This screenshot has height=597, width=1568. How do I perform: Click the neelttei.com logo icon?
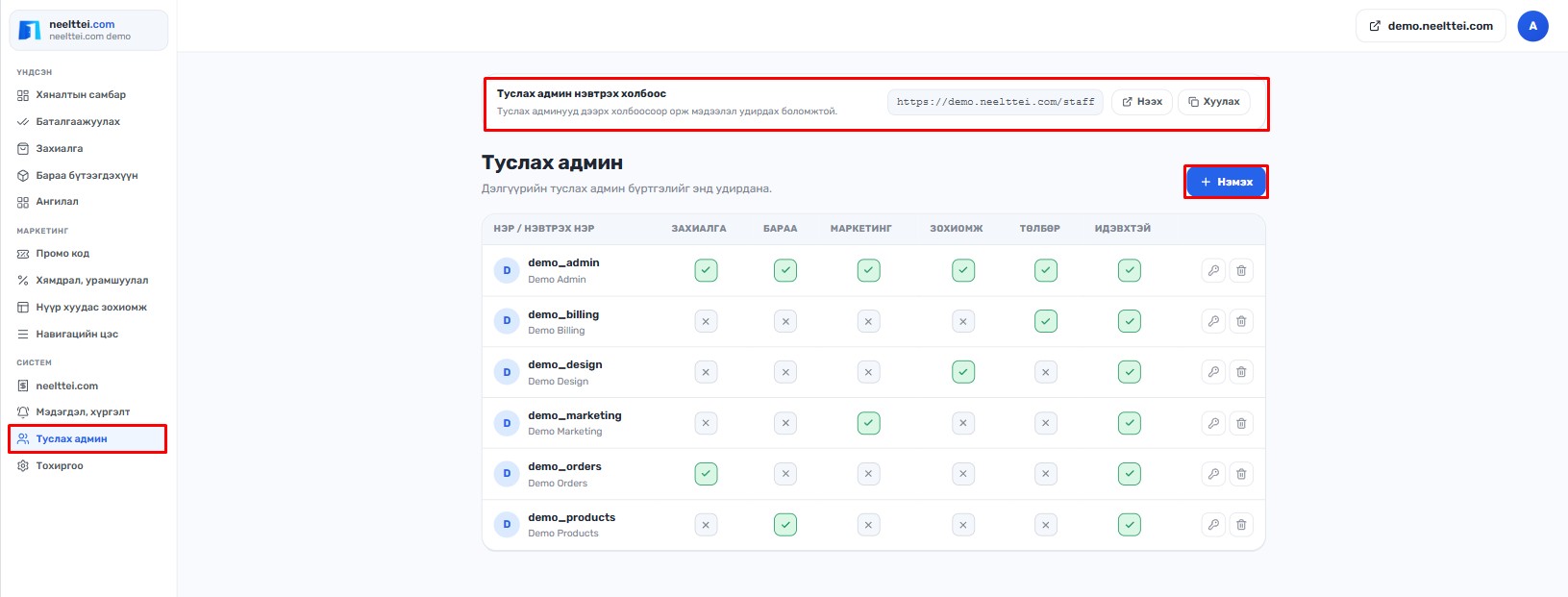pyautogui.click(x=30, y=30)
